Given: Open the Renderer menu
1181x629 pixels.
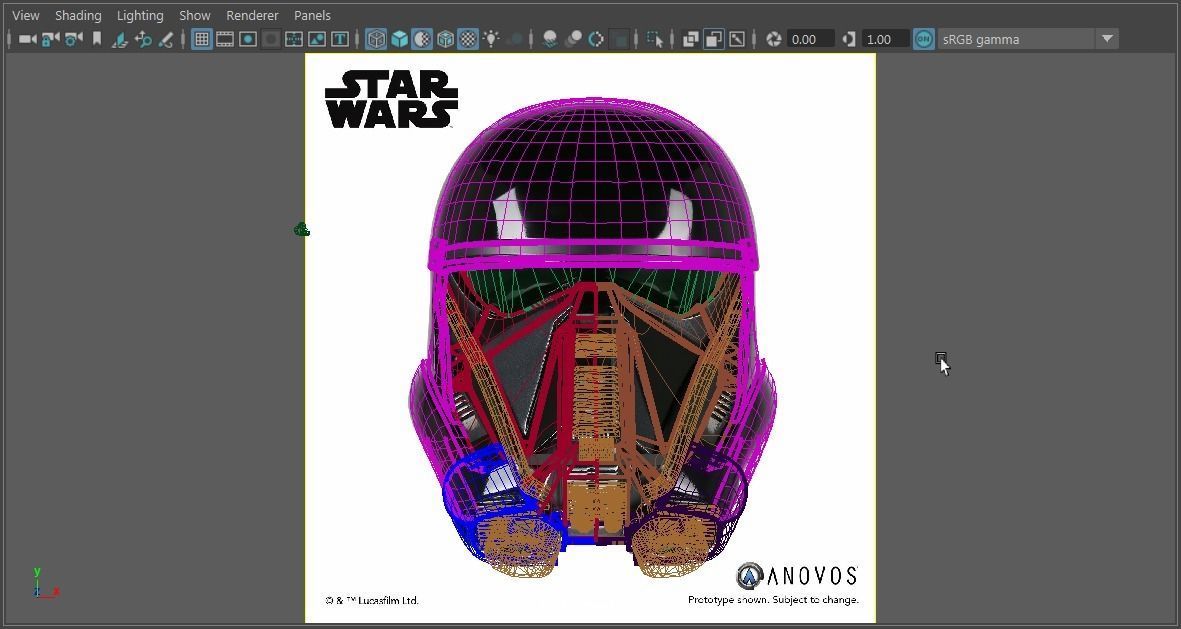Looking at the screenshot, I should pos(252,15).
